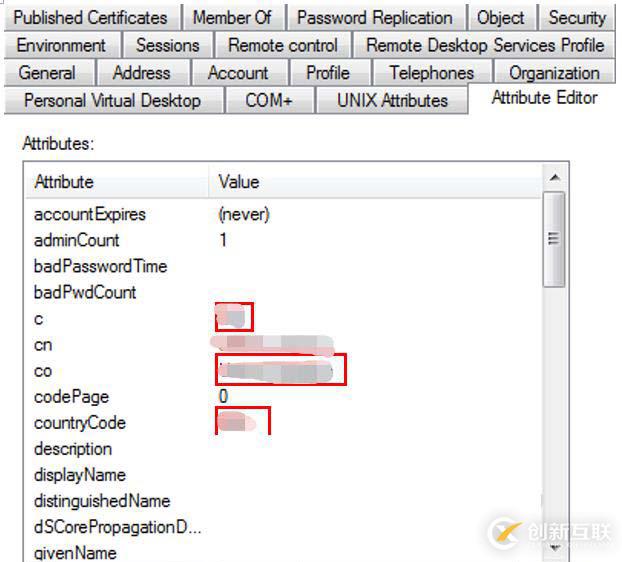Open the Environment tab
The height and width of the screenshot is (562, 622).
(61, 45)
